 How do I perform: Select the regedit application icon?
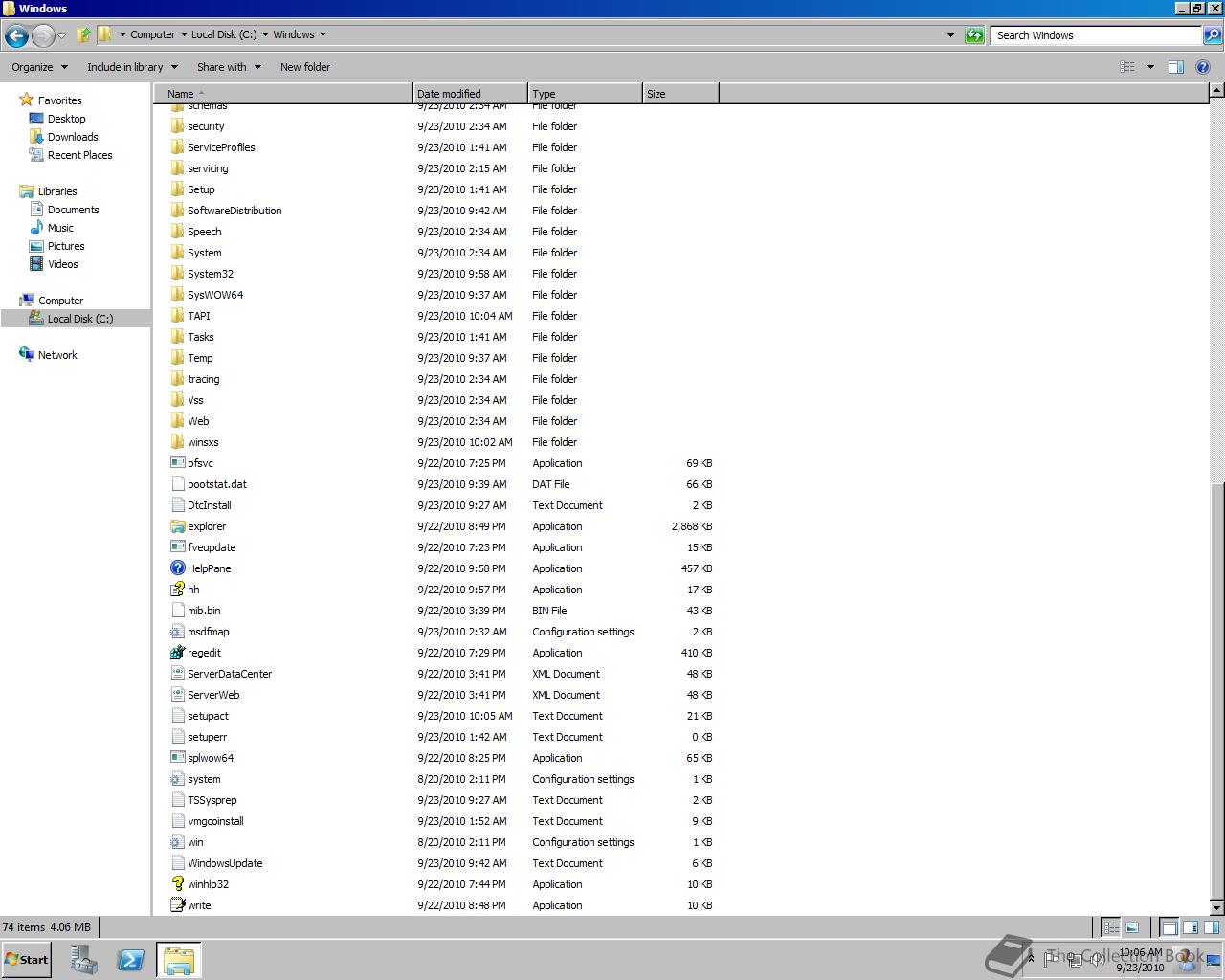tap(177, 653)
